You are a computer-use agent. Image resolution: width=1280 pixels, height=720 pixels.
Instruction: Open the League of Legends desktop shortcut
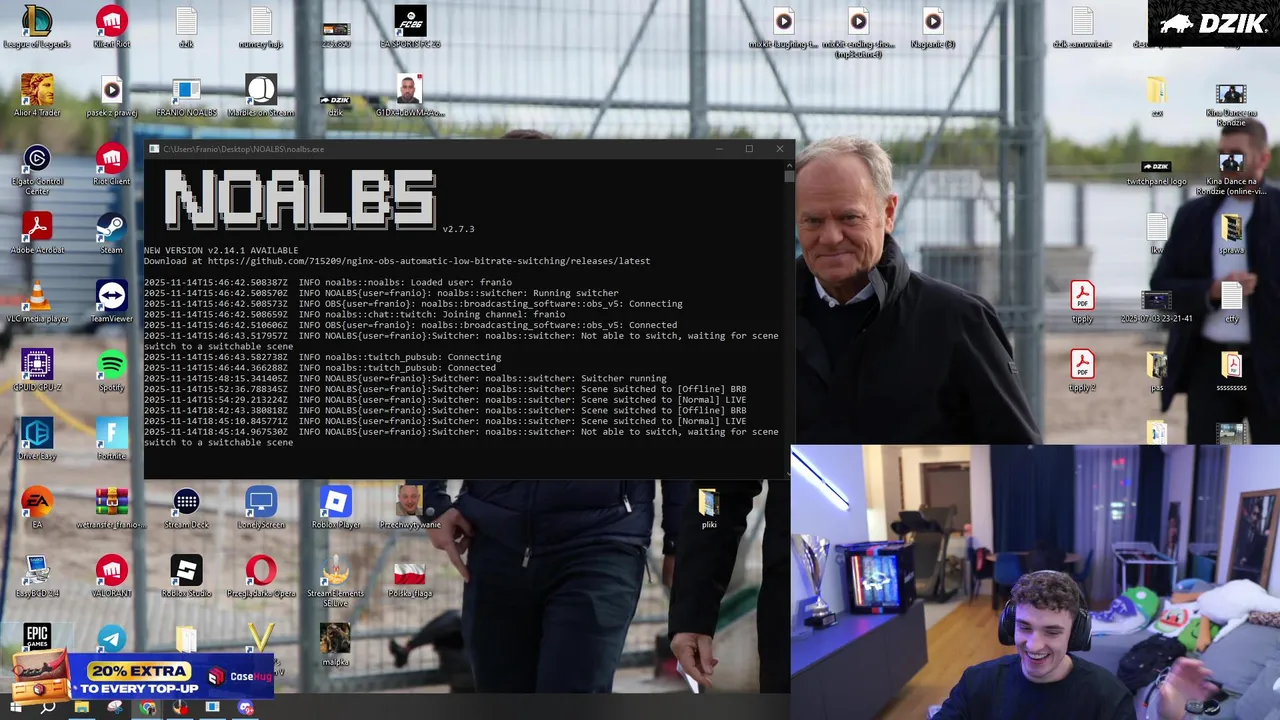[x=37, y=27]
